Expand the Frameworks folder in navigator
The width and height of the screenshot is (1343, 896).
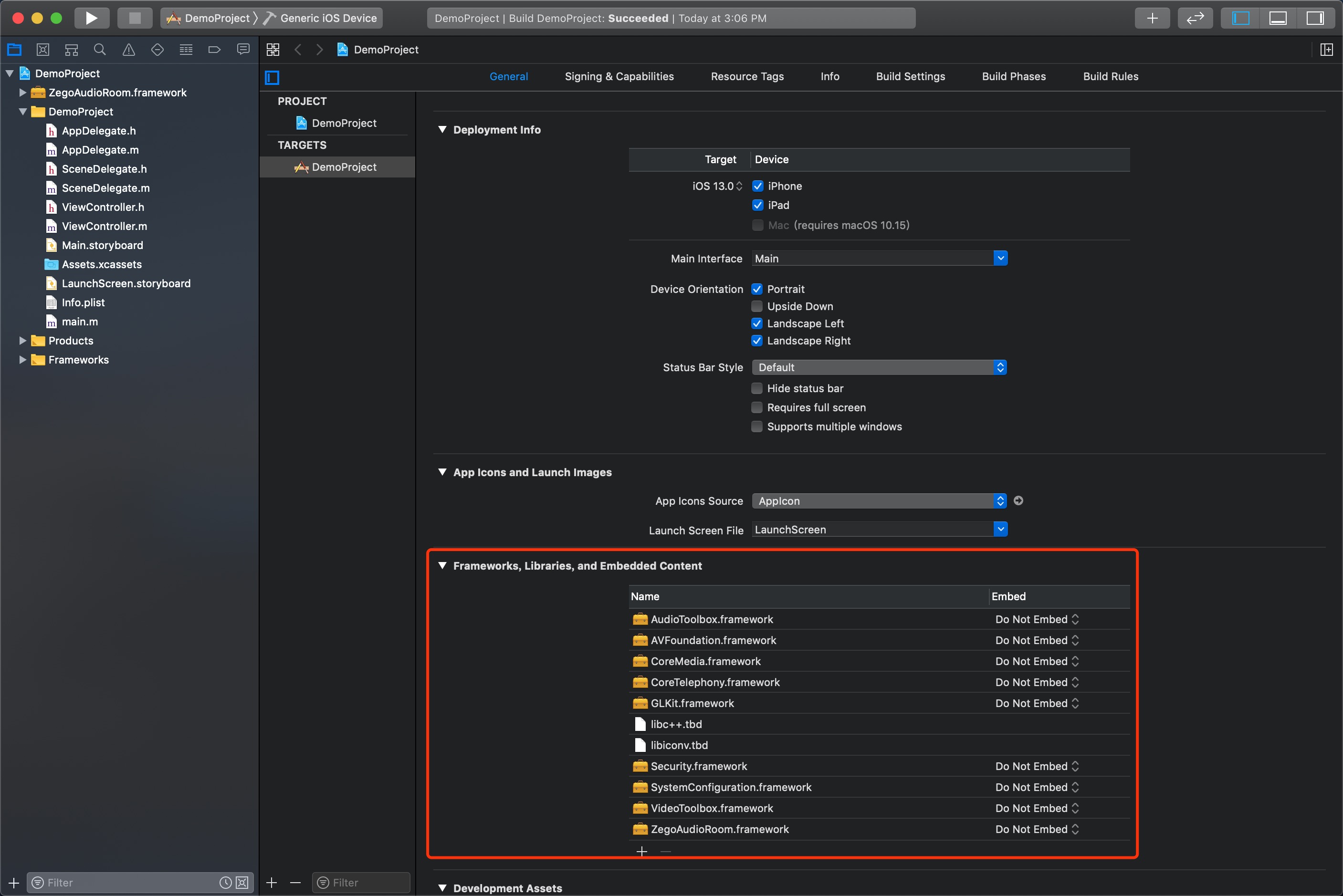pos(23,359)
